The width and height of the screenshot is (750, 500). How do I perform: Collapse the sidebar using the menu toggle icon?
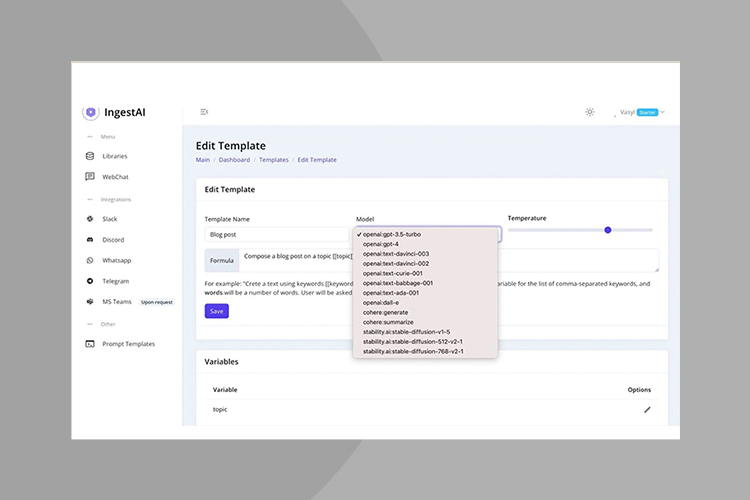(x=204, y=112)
